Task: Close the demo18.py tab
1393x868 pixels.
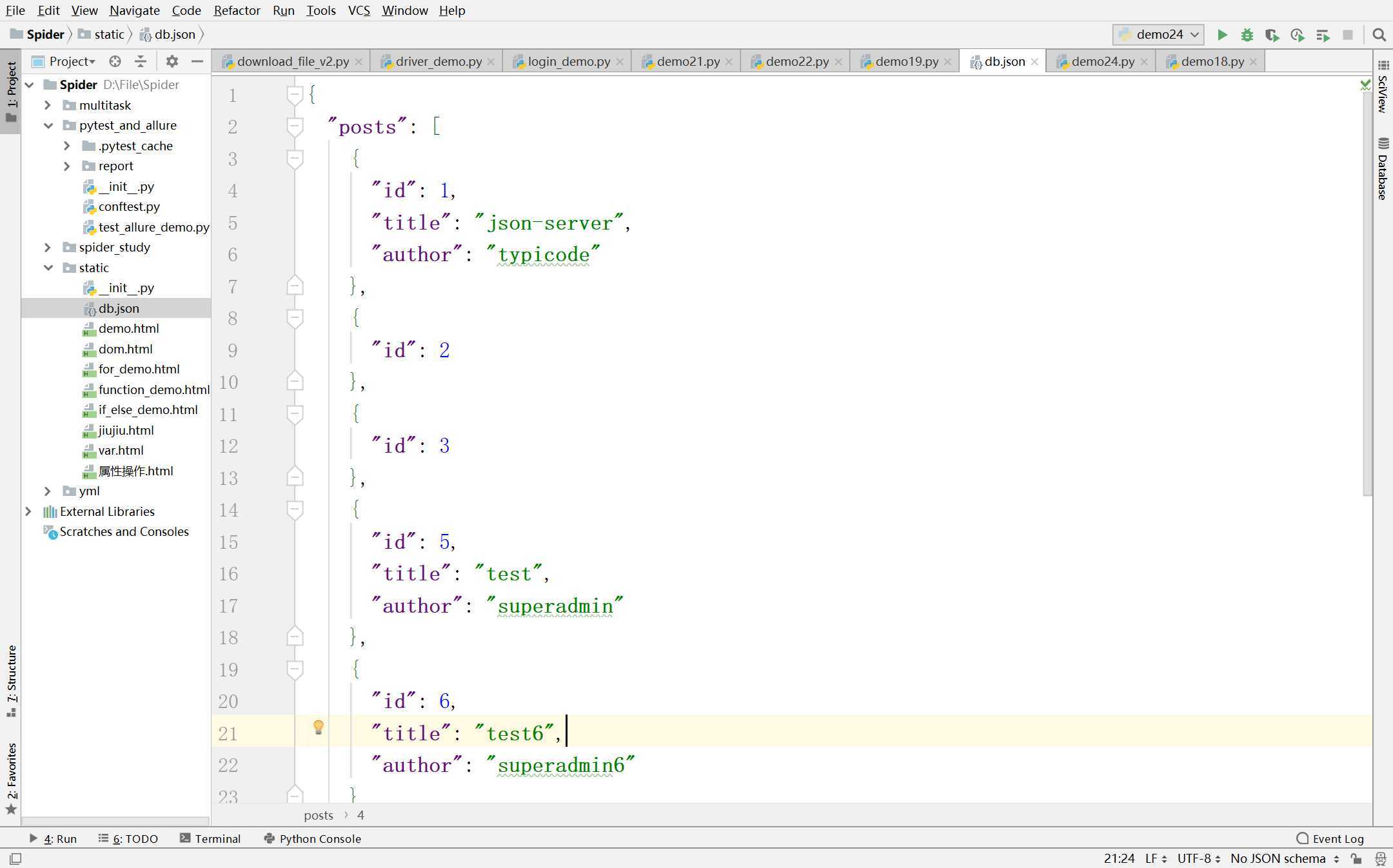Action: (x=1253, y=61)
